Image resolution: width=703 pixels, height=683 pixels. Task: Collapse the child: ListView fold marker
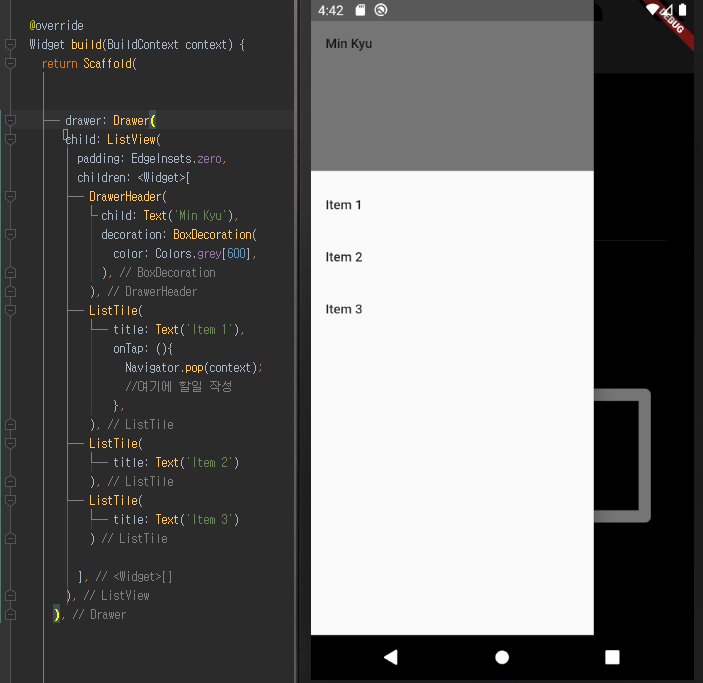(x=10, y=139)
